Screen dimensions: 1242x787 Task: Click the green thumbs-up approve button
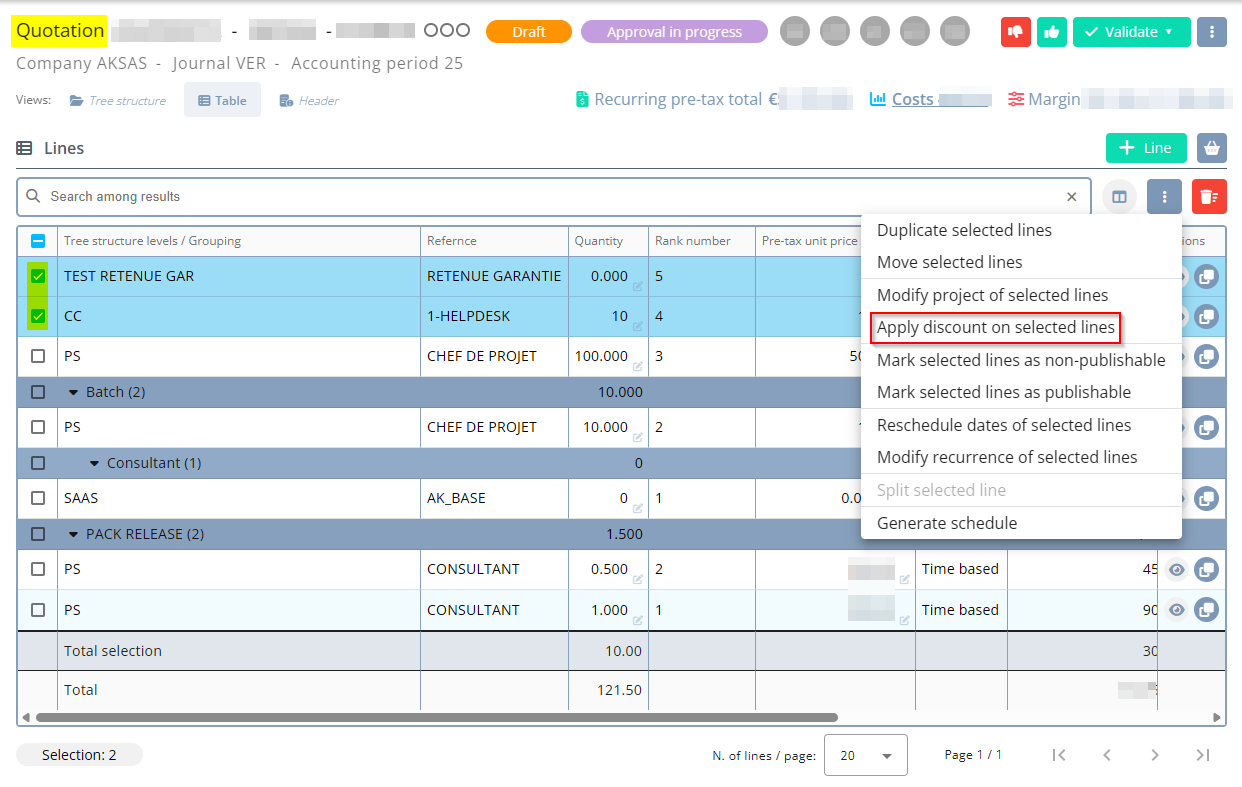coord(1051,32)
